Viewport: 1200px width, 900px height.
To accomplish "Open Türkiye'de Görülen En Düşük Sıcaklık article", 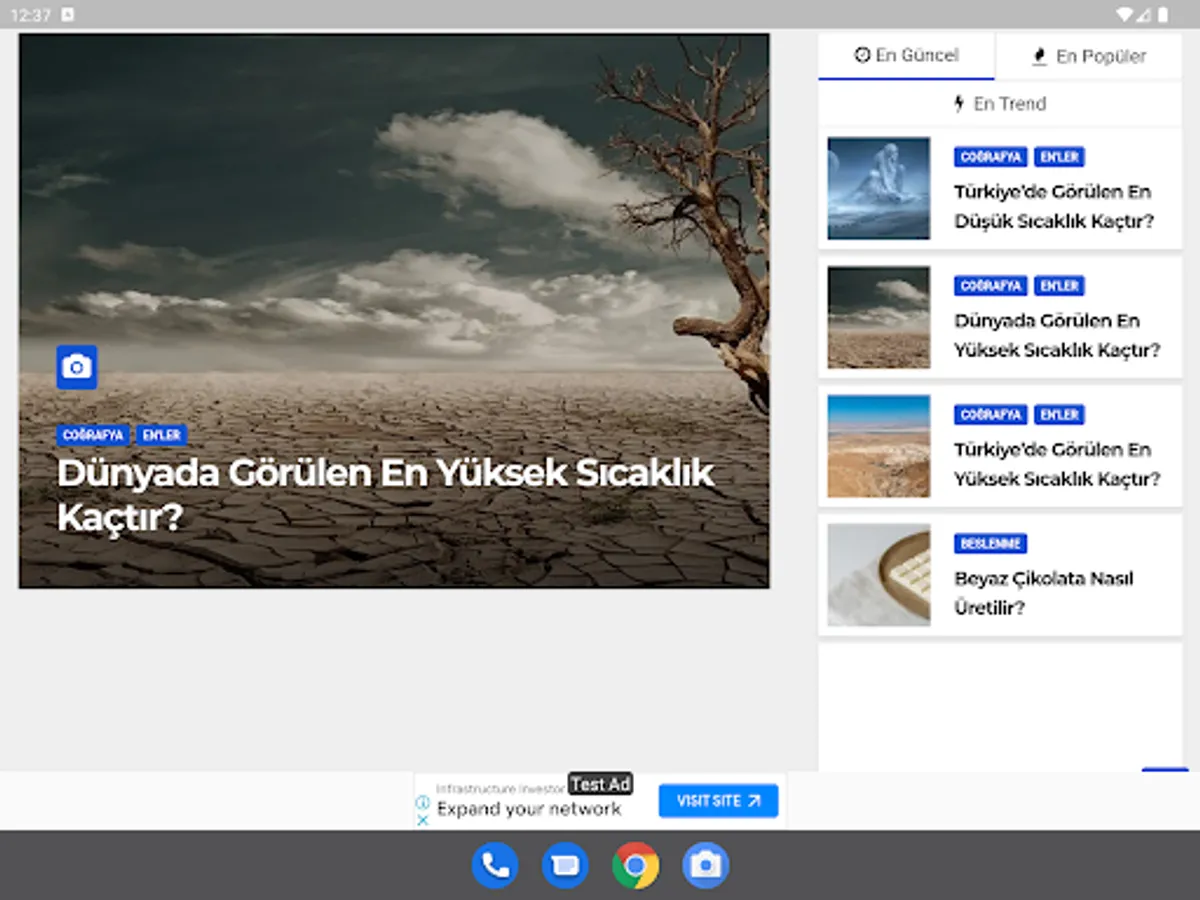I will [1053, 206].
